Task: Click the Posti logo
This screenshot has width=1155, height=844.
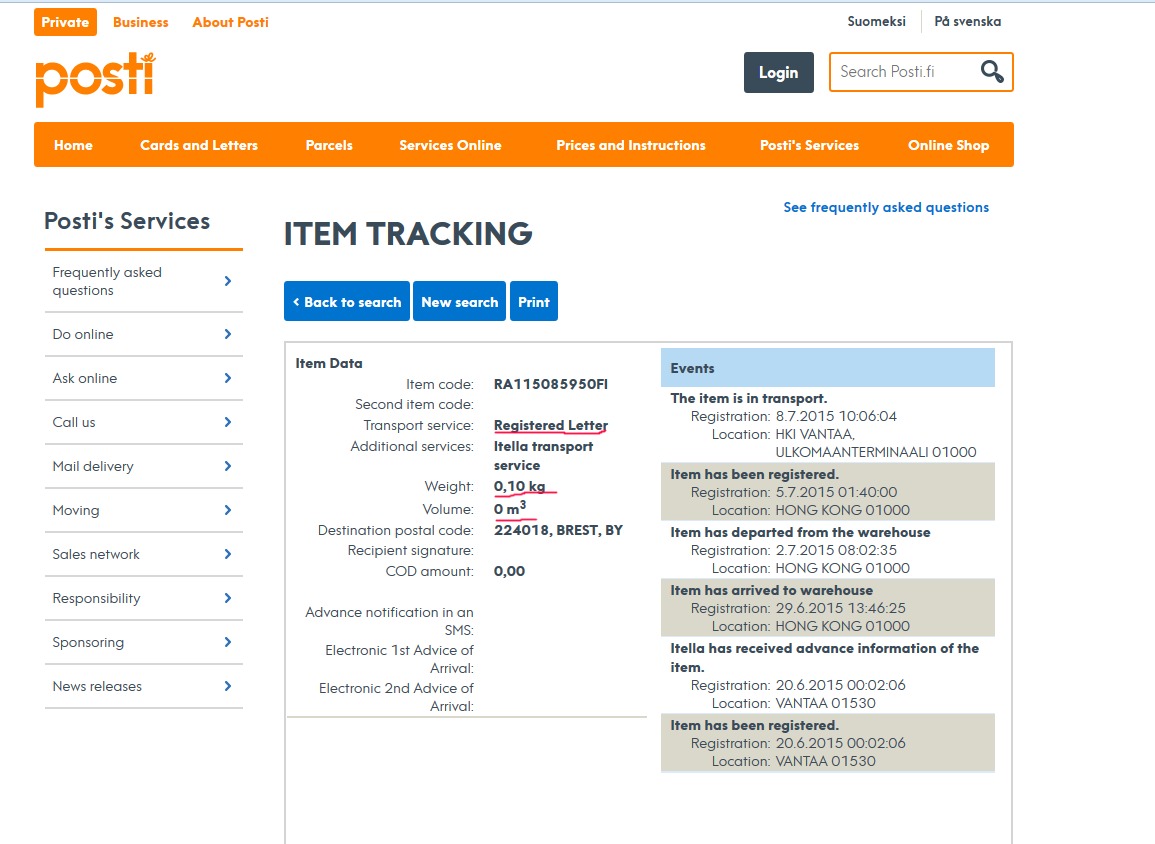Action: [x=96, y=79]
